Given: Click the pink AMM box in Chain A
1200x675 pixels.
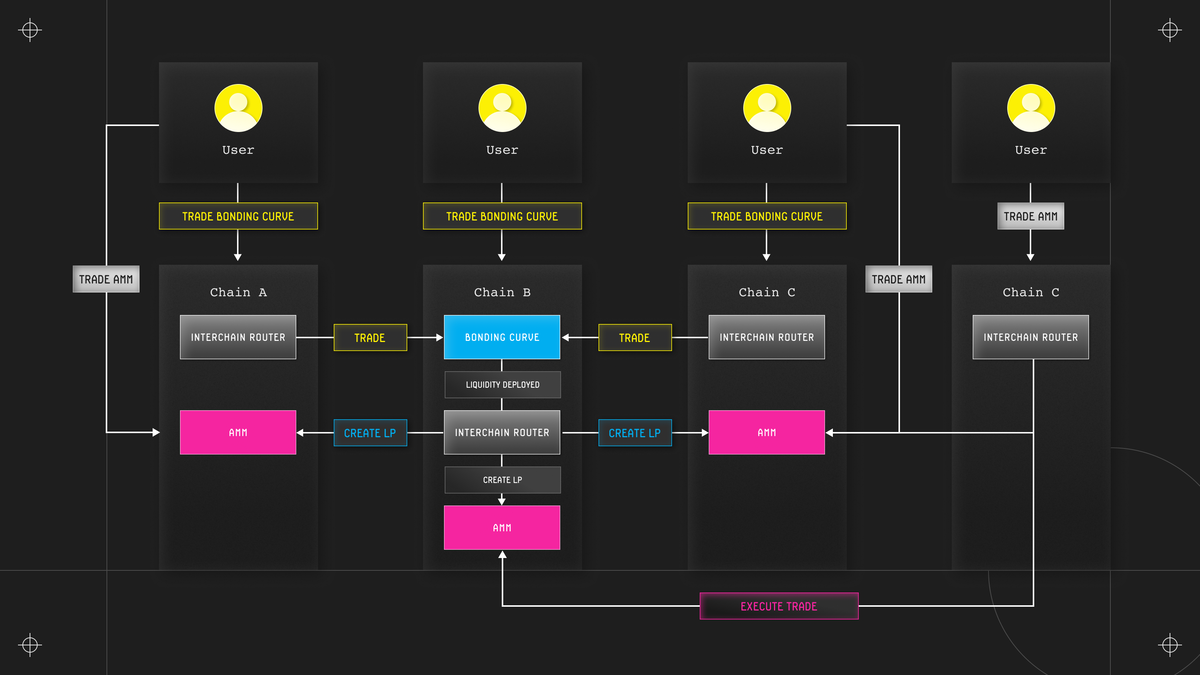Looking at the screenshot, I should click(238, 432).
